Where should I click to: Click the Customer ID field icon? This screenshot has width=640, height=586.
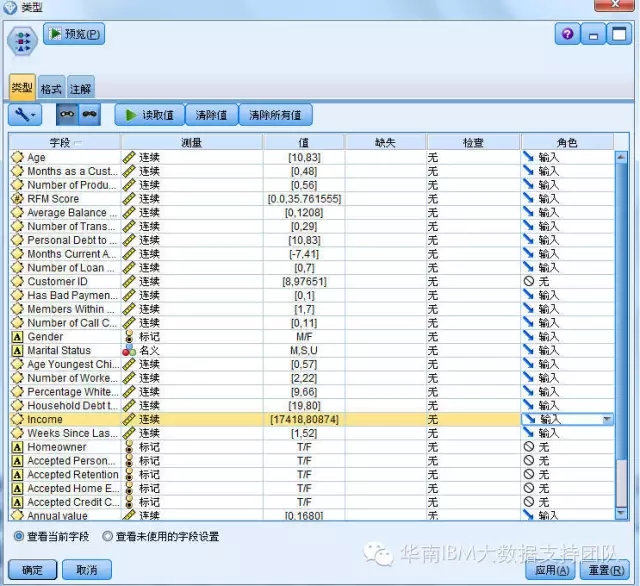pos(18,281)
